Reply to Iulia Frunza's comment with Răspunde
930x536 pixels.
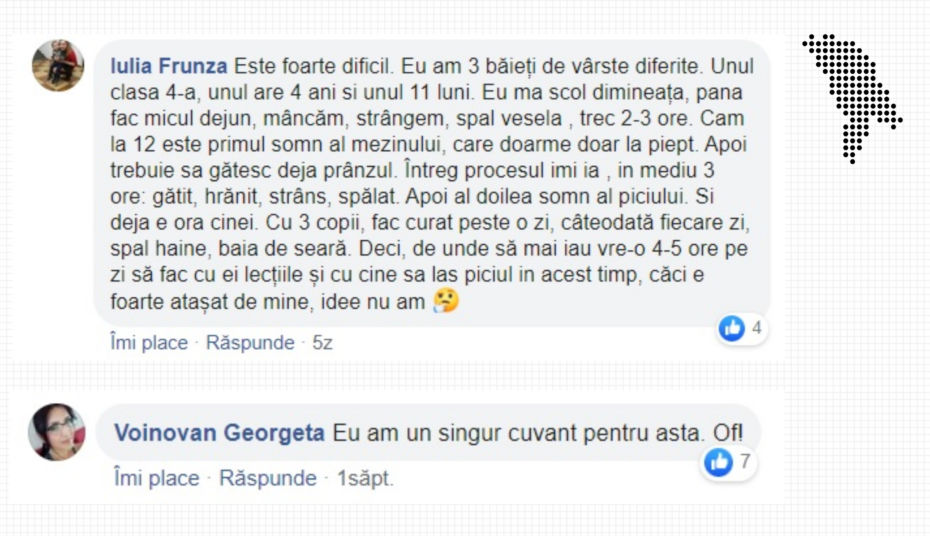point(250,343)
